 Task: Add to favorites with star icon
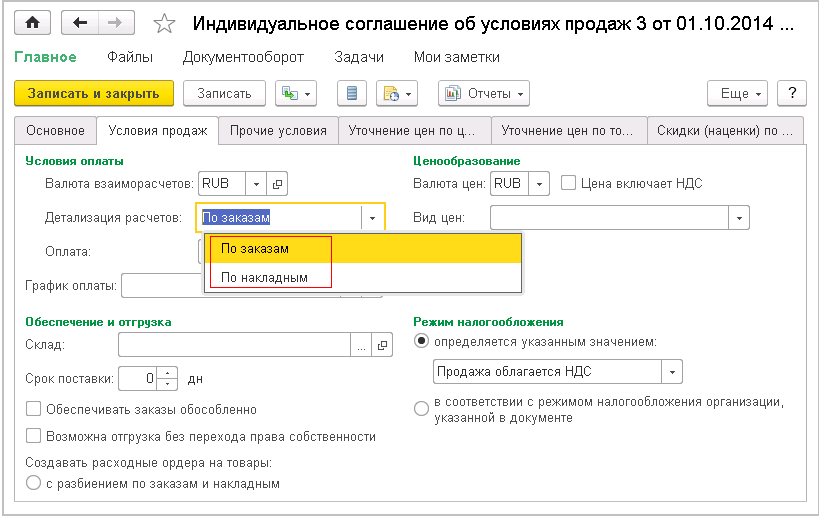pos(167,23)
